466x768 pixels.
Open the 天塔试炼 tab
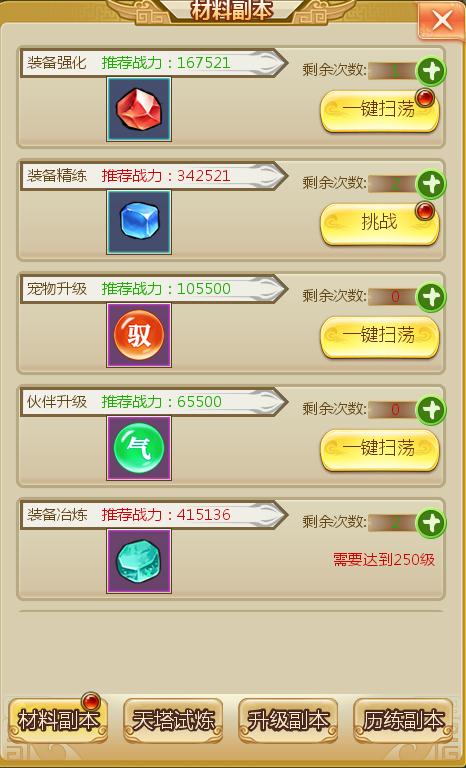[173, 720]
